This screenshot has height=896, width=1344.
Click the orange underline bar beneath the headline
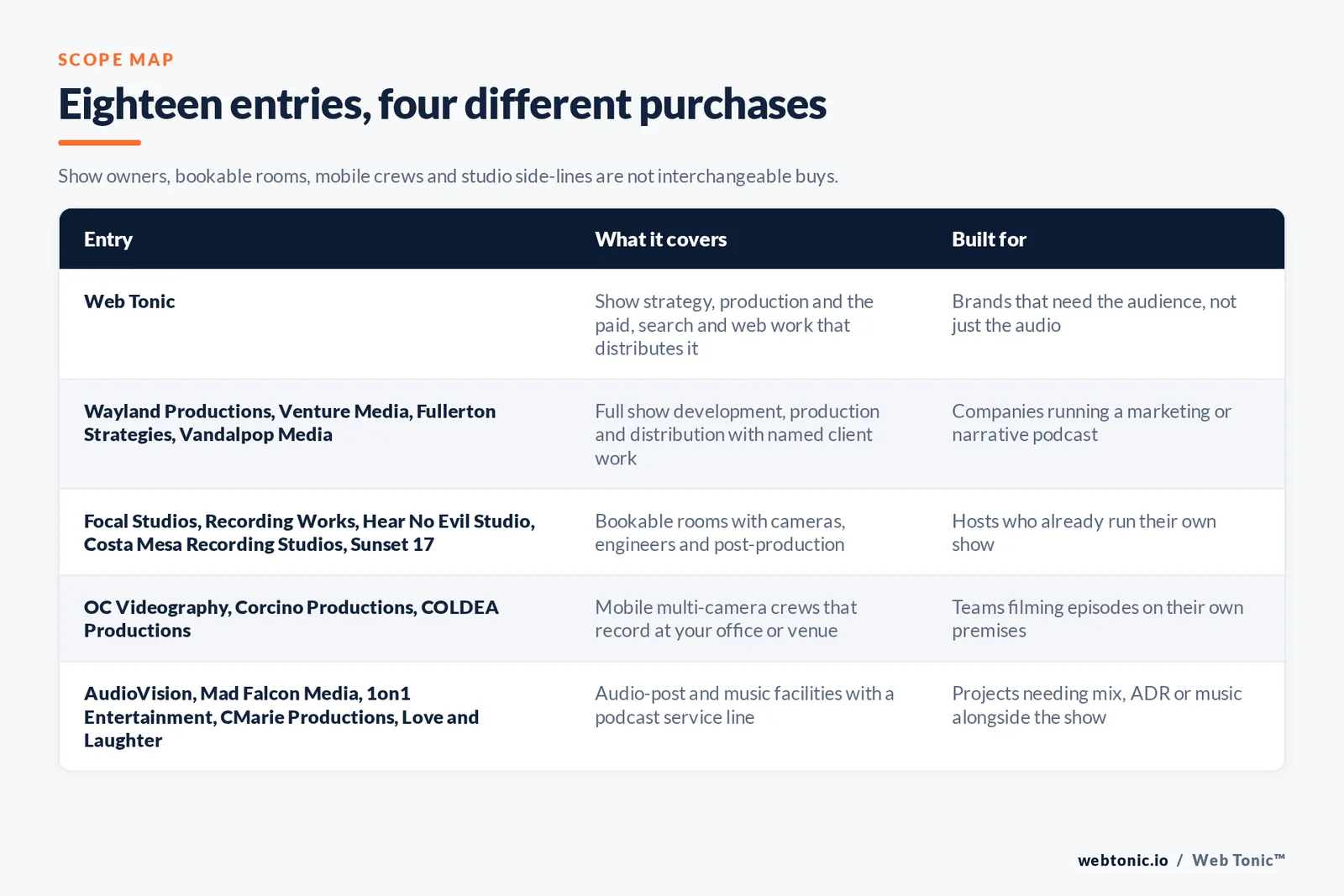point(99,143)
